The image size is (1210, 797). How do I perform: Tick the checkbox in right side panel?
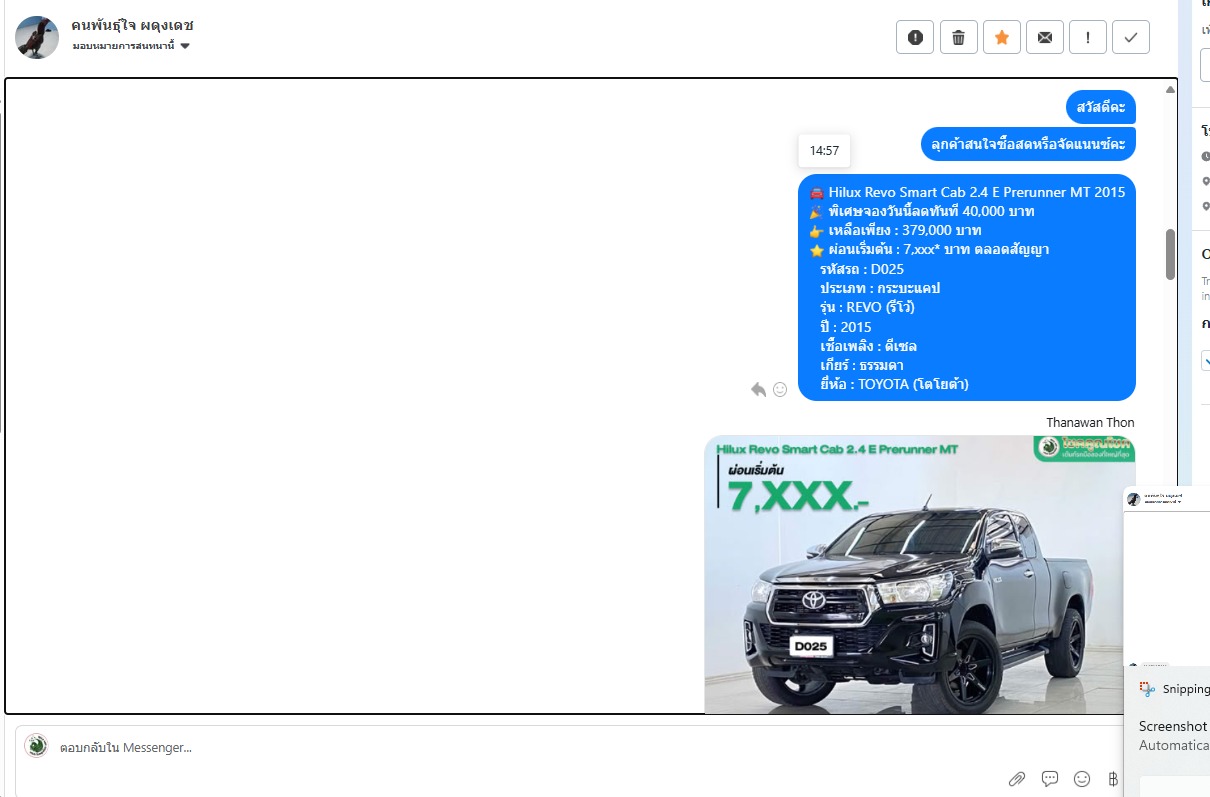coord(1206,360)
